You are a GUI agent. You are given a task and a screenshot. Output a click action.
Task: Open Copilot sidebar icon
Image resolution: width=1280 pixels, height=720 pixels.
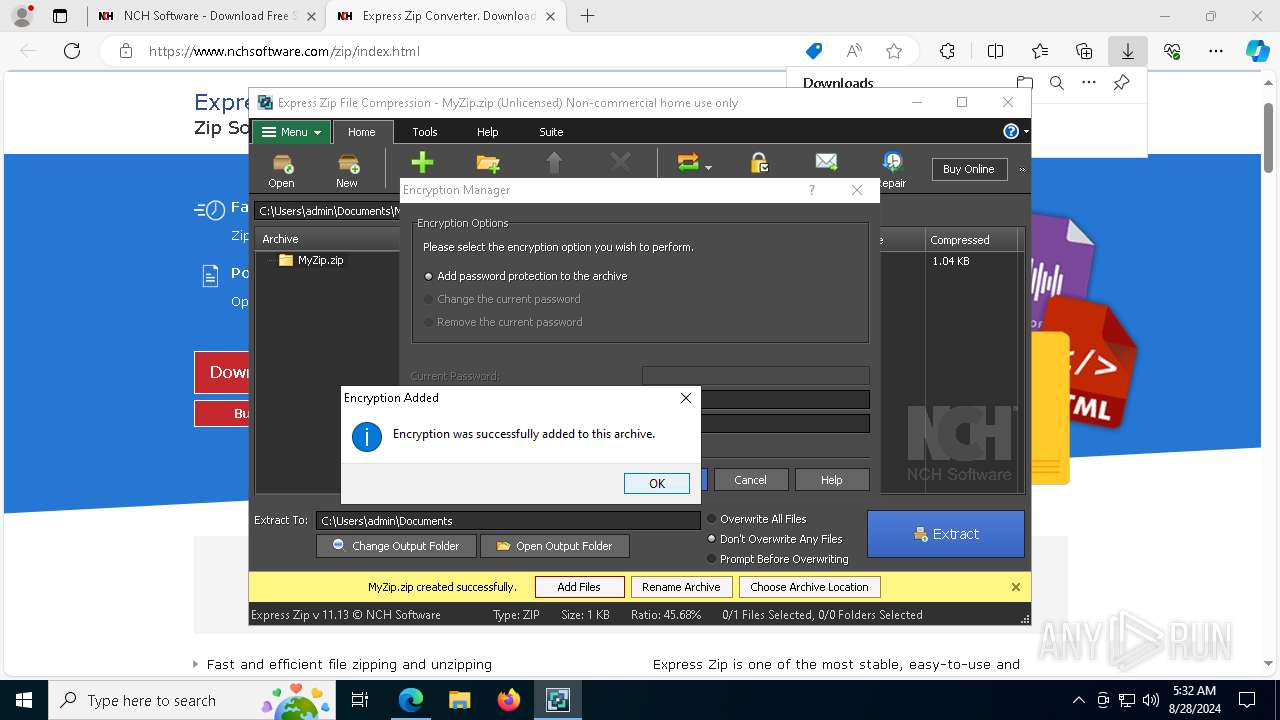pyautogui.click(x=1257, y=51)
